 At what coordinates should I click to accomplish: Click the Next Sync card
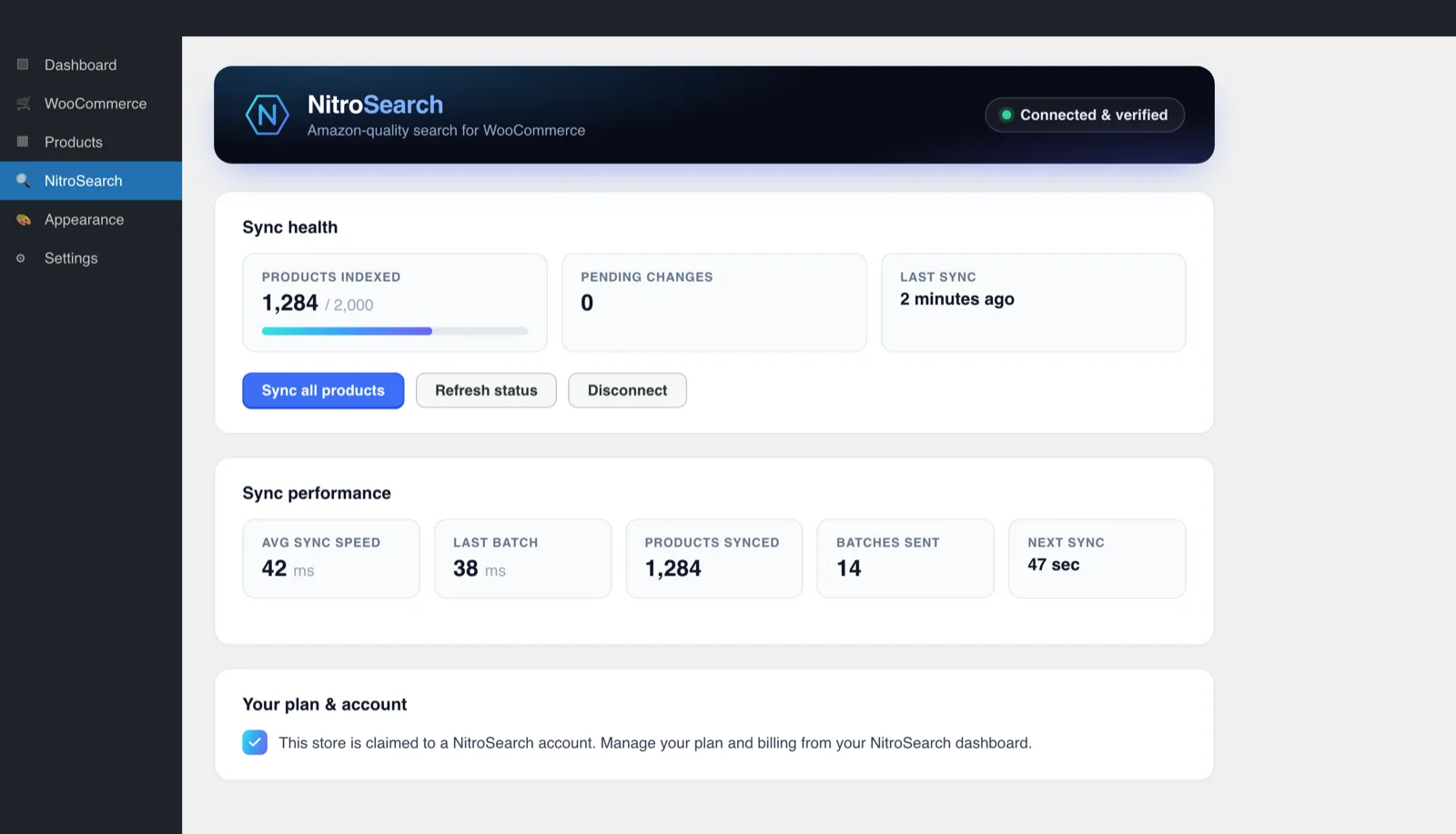click(x=1097, y=558)
